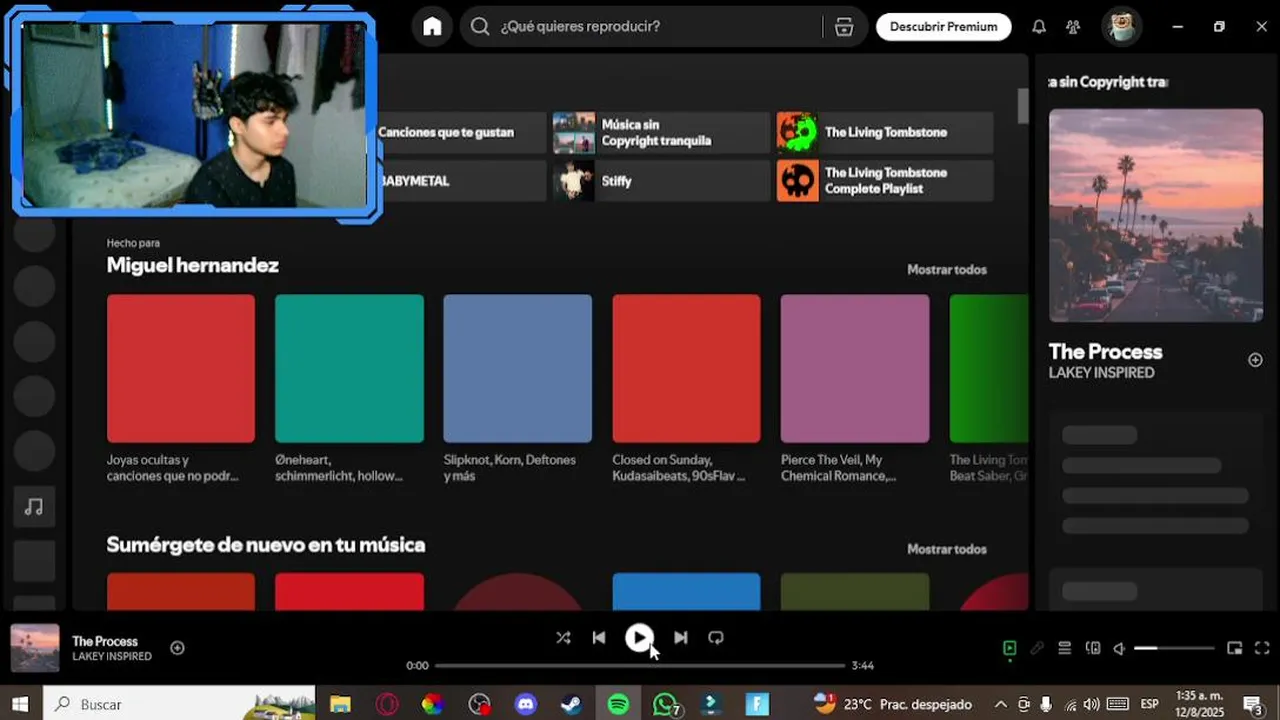Show hidden system tray icons
Viewport: 1280px width, 720px height.
pos(1000,704)
